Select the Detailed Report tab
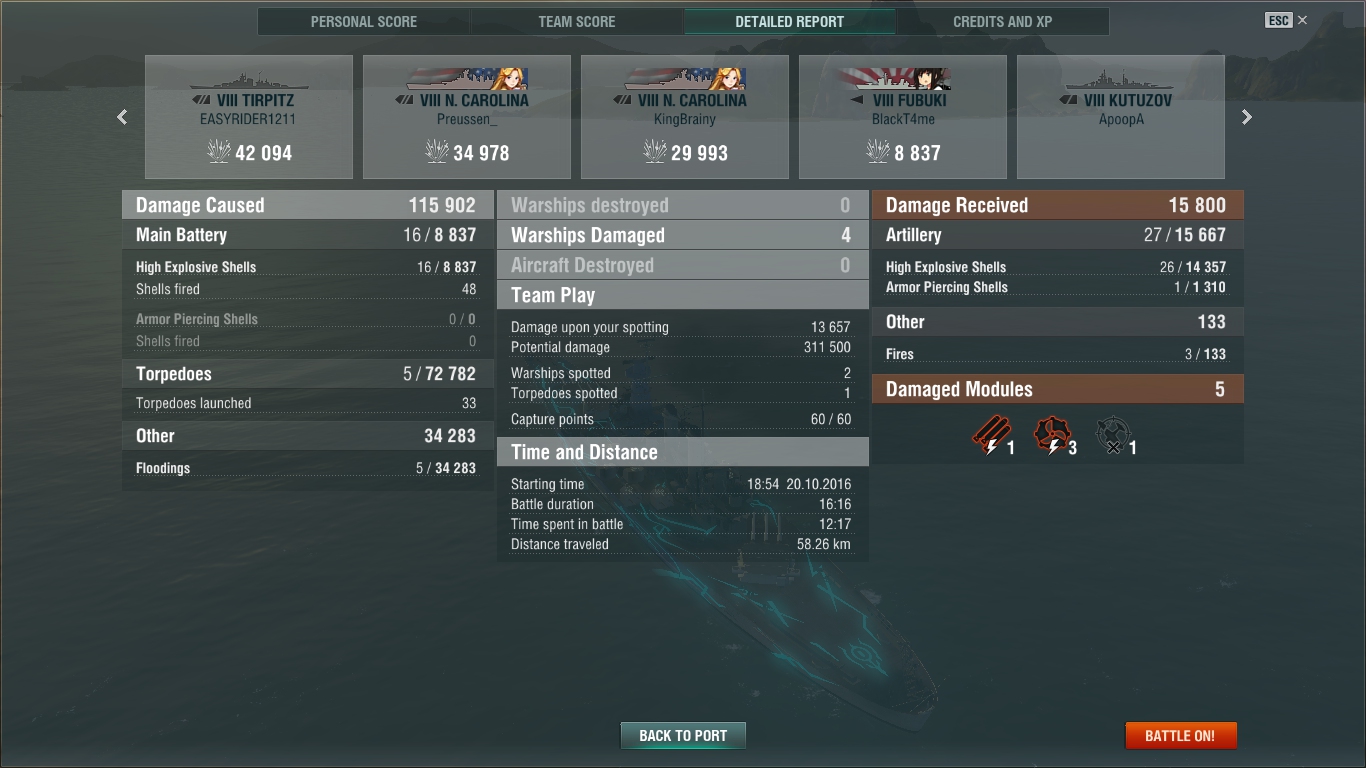This screenshot has height=768, width=1366. click(790, 22)
